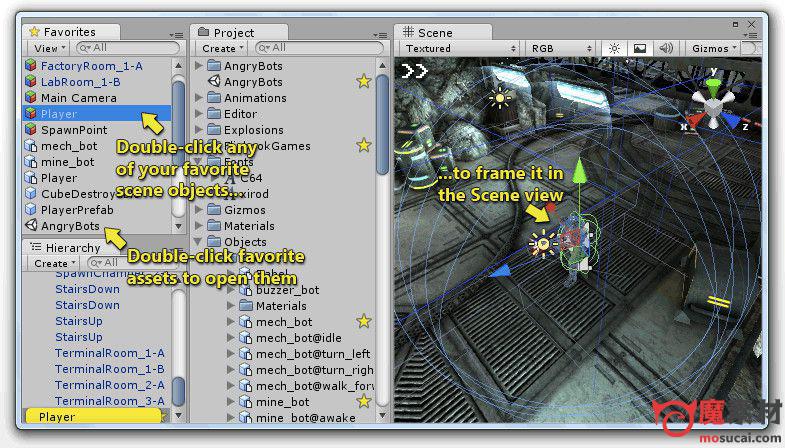Select the highlighted Player favorite
Image resolution: width=785 pixels, height=448 pixels.
pyautogui.click(x=98, y=114)
